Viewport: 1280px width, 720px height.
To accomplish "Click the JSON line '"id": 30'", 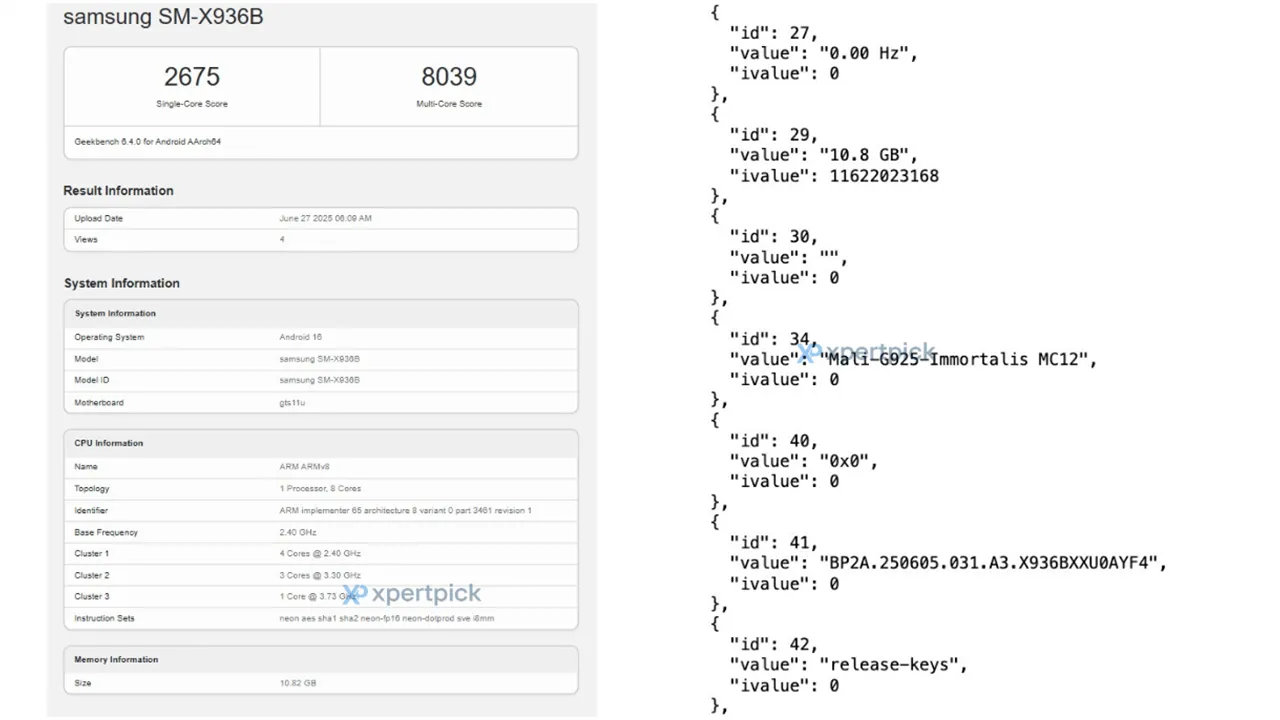I will [x=774, y=237].
